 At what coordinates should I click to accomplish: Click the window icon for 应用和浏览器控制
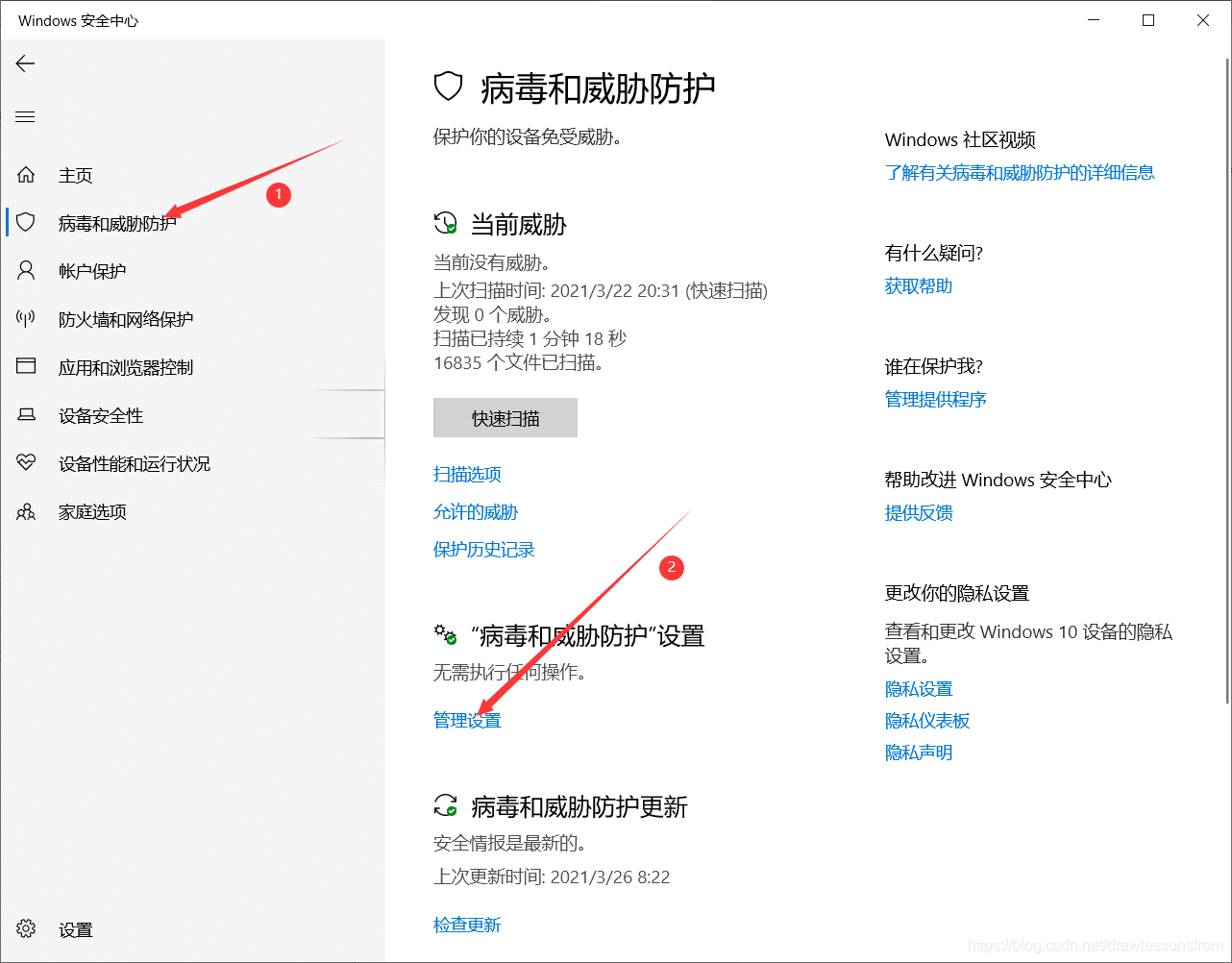[x=26, y=367]
